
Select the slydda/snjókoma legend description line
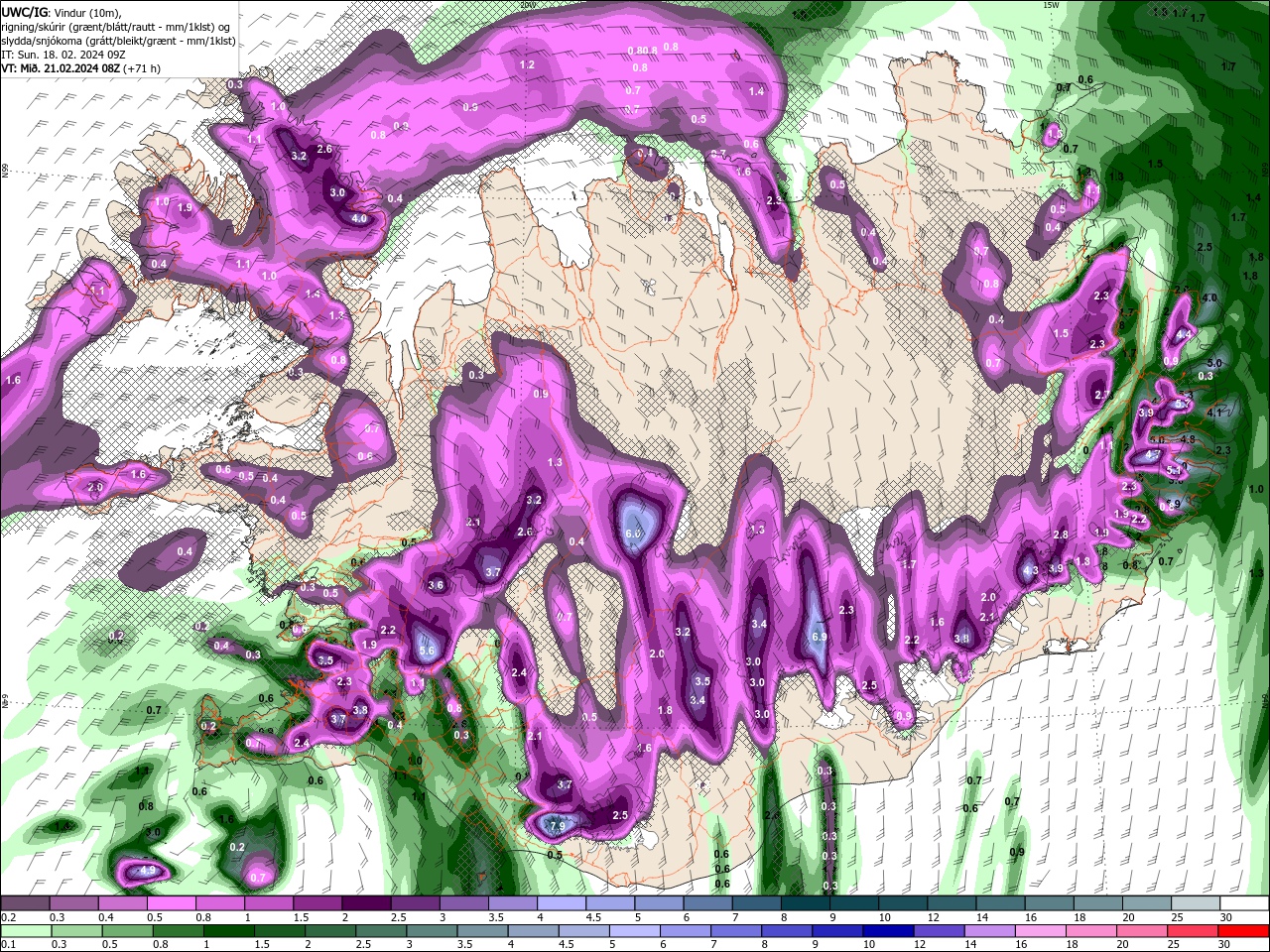coord(118,41)
